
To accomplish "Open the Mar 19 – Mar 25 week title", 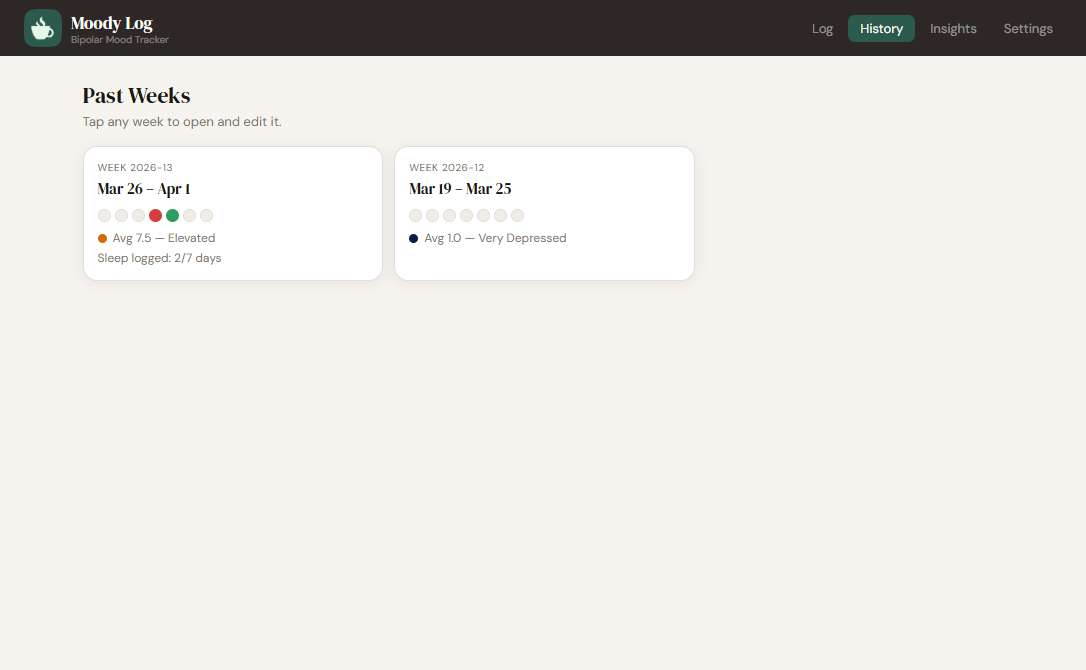I will [460, 189].
